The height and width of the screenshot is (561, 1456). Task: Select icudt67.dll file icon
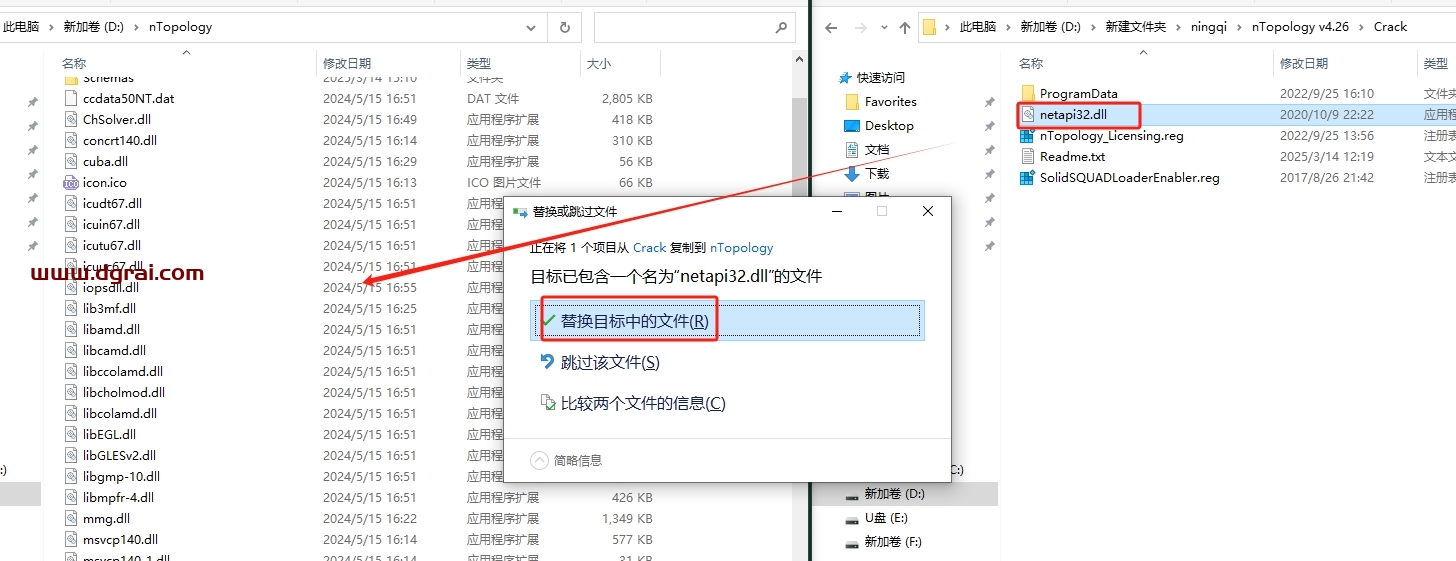tap(71, 203)
